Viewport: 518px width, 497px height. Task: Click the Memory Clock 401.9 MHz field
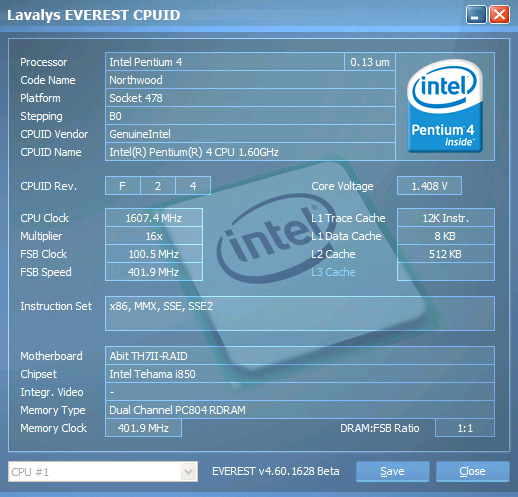143,428
